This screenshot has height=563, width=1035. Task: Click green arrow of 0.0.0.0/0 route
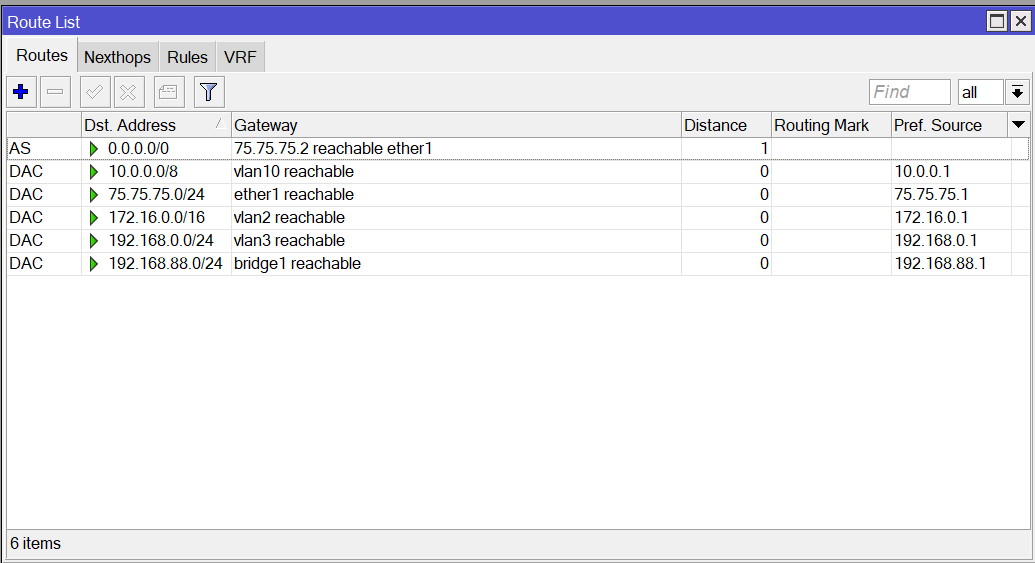[94, 149]
